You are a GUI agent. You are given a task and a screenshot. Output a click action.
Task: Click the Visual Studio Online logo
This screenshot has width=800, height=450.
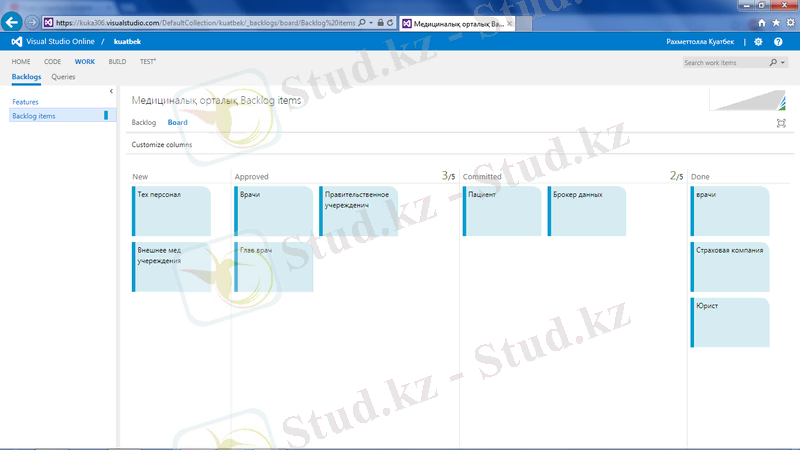point(17,42)
